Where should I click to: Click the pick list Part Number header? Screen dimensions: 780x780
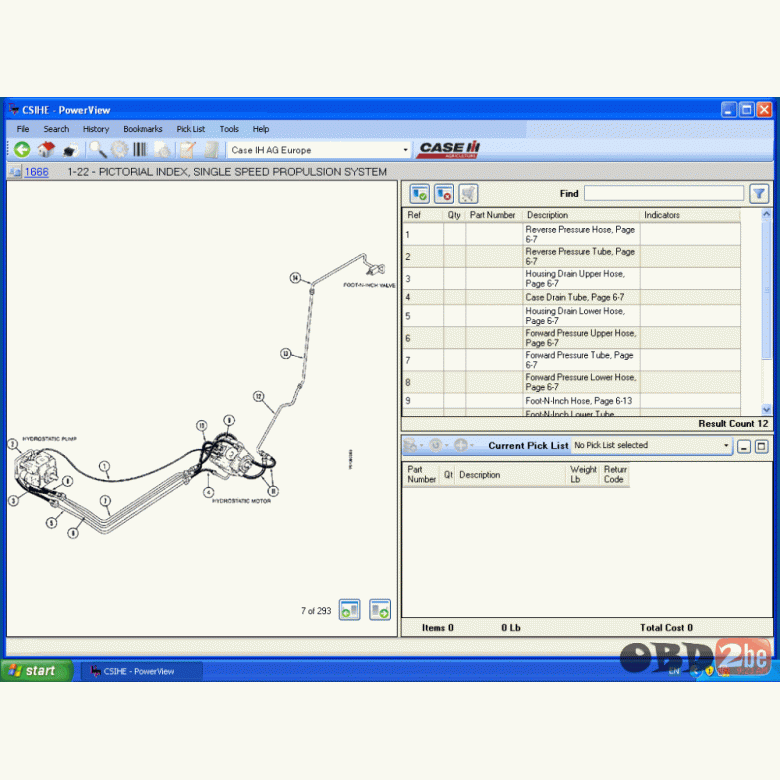click(421, 474)
